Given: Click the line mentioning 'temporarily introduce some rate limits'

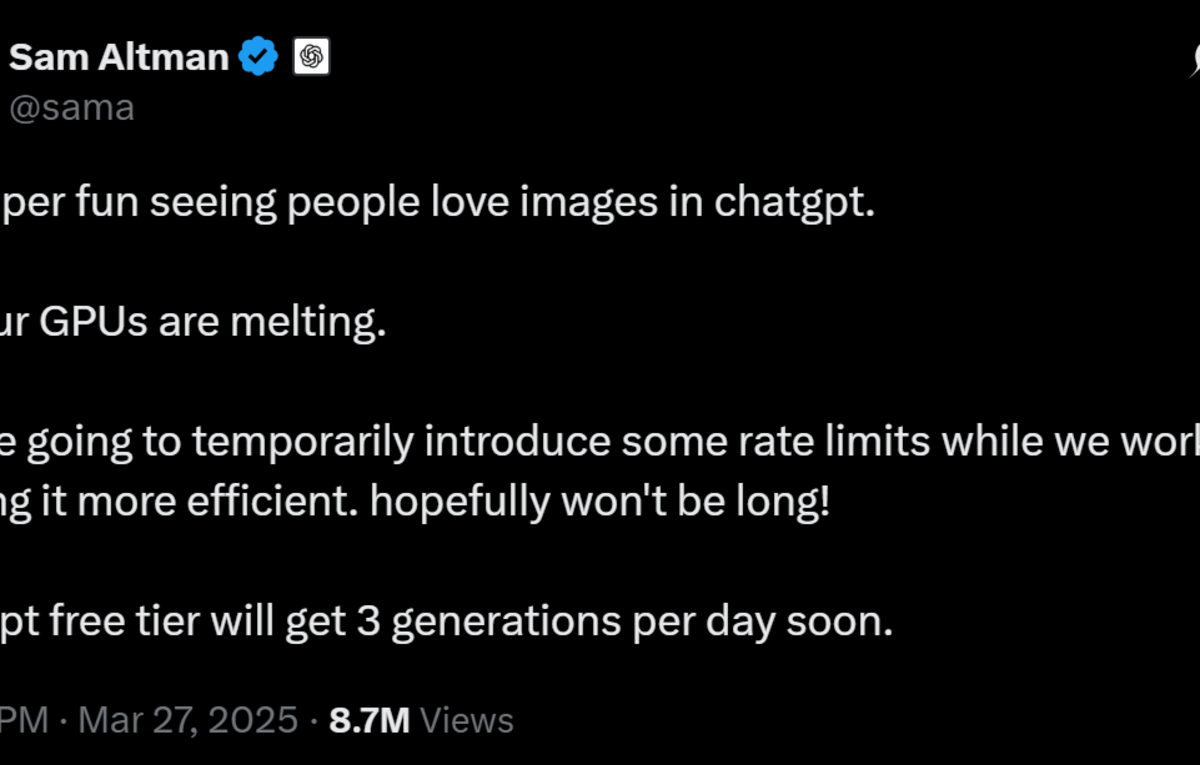Looking at the screenshot, I should point(600,443).
